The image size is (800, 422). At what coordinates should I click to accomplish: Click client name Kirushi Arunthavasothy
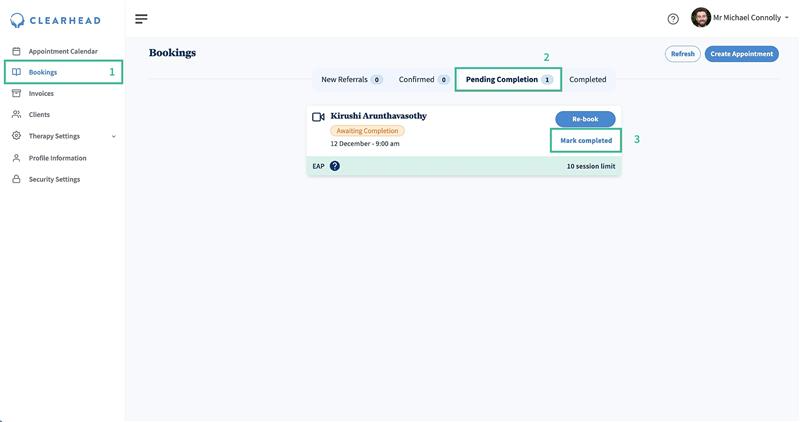coord(379,116)
